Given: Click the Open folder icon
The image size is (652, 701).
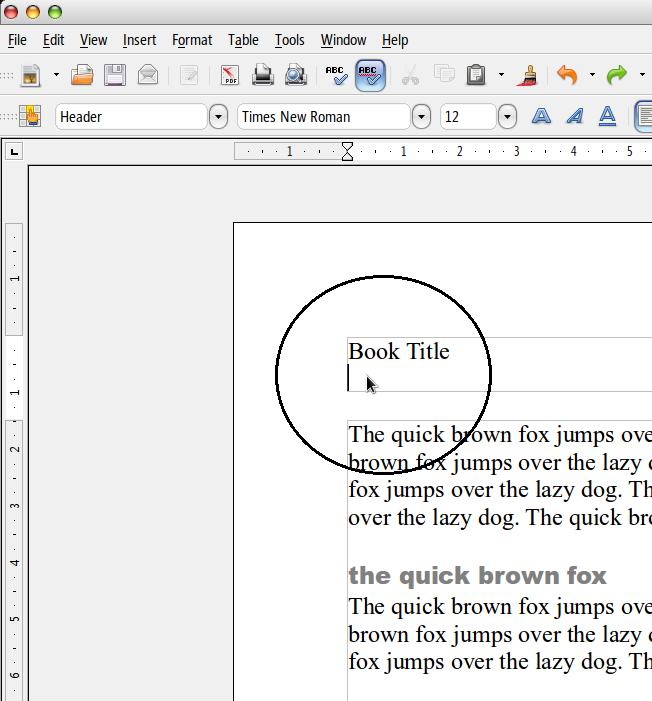Looking at the screenshot, I should (82, 75).
